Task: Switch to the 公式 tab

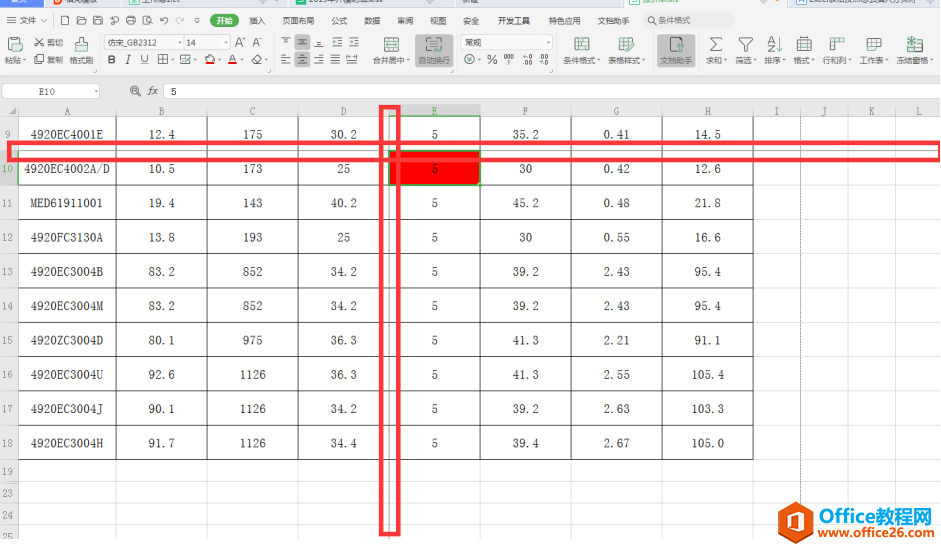Action: tap(339, 20)
